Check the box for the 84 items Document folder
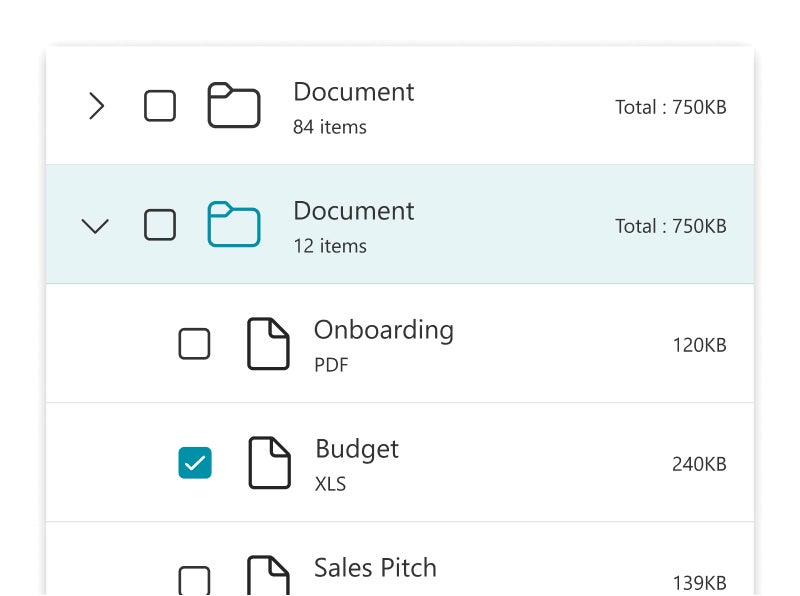Viewport: 800px width, 596px height. click(x=160, y=106)
